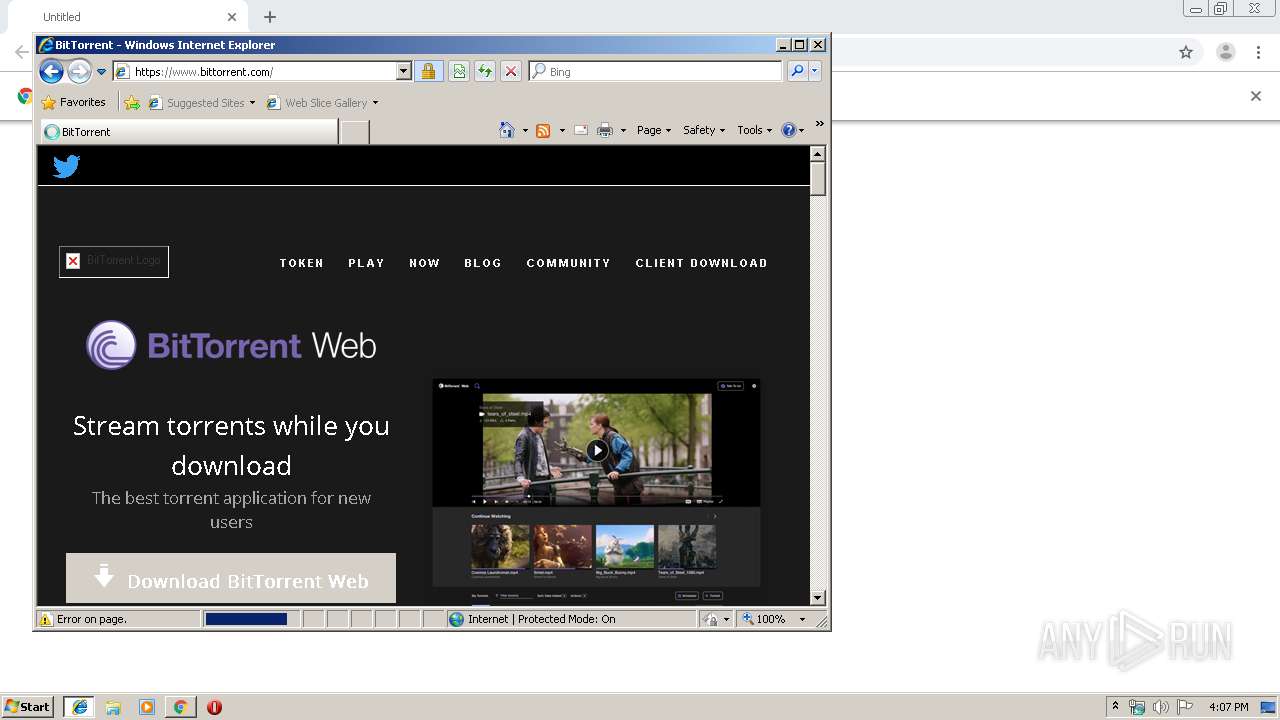Image resolution: width=1280 pixels, height=720 pixels.
Task: Open TOKEN in site navigation
Action: [x=302, y=263]
